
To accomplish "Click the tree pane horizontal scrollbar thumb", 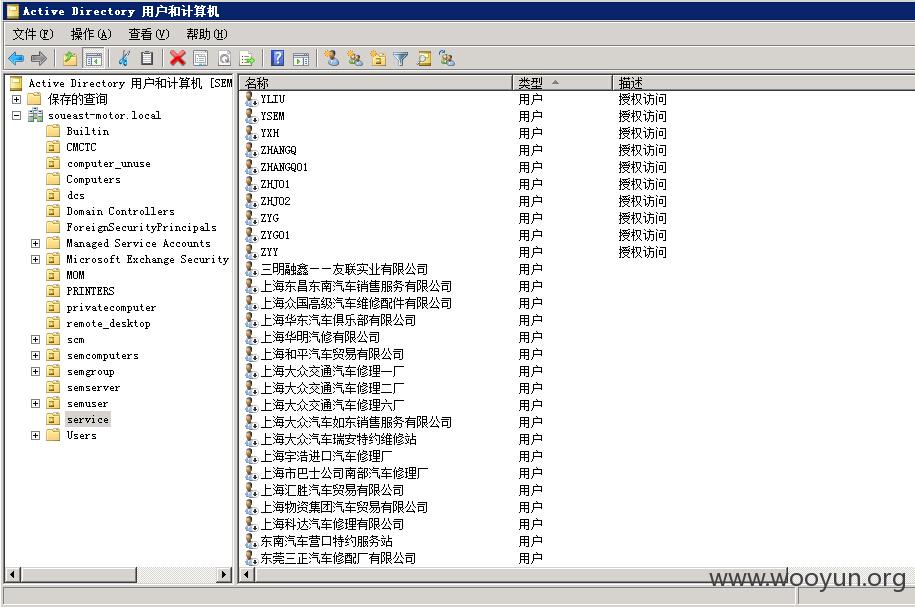I will (79, 574).
